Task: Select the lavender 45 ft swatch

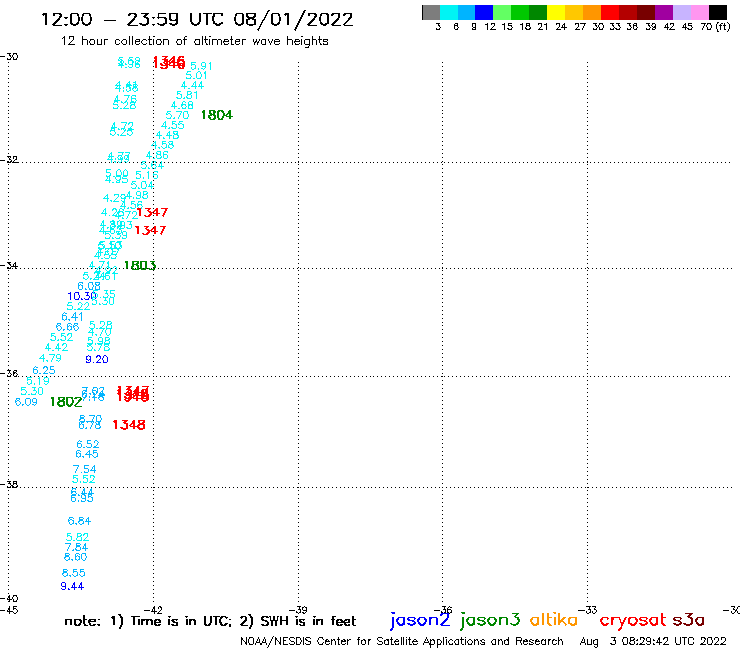Action: click(682, 12)
